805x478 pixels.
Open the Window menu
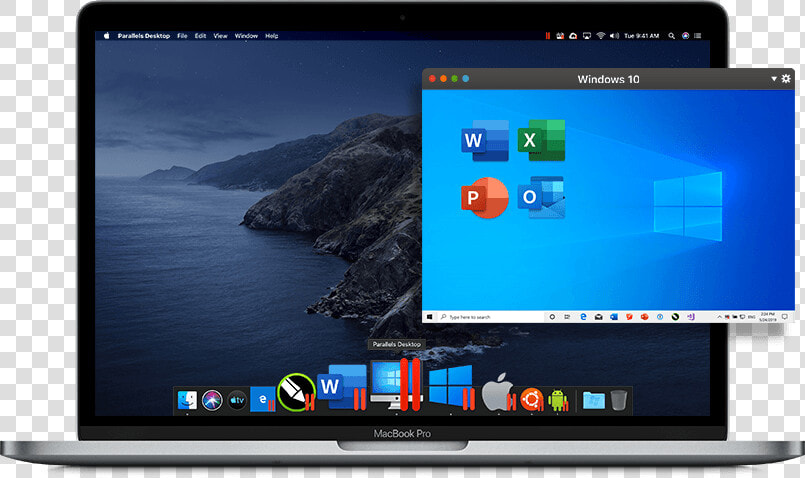[246, 36]
